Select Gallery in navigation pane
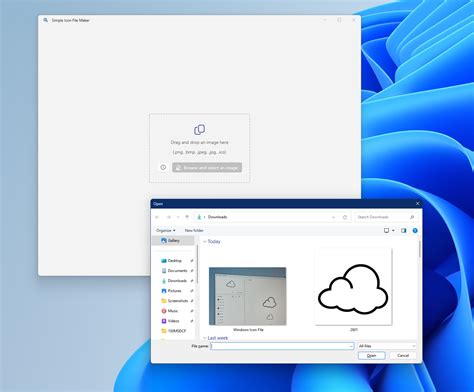 [173, 240]
